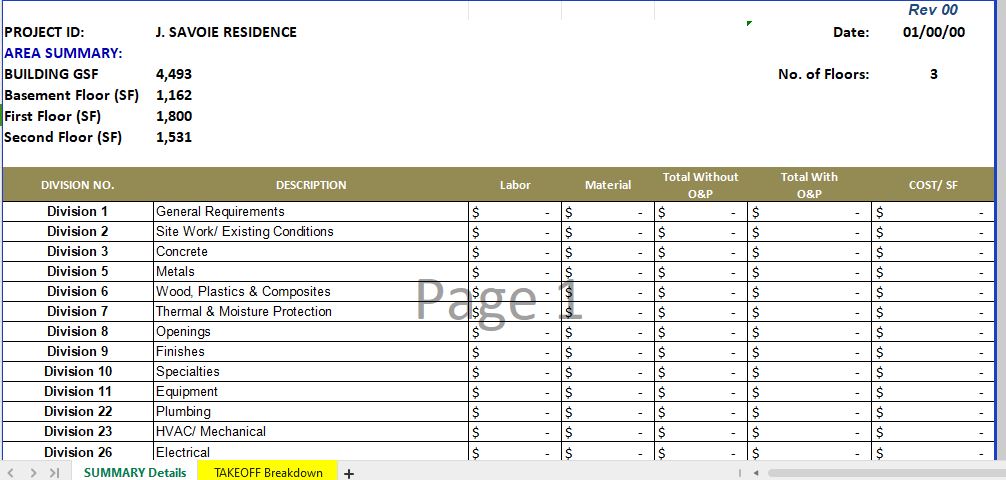Click the Total Without O&P header
This screenshot has width=1006, height=480.
[x=701, y=185]
